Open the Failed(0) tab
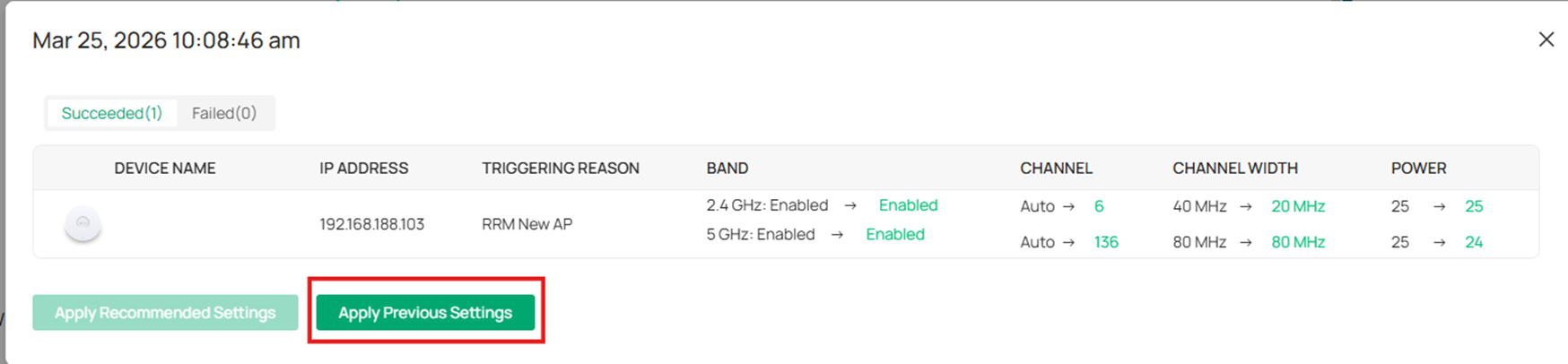Viewport: 1568px width, 364px height. click(223, 113)
